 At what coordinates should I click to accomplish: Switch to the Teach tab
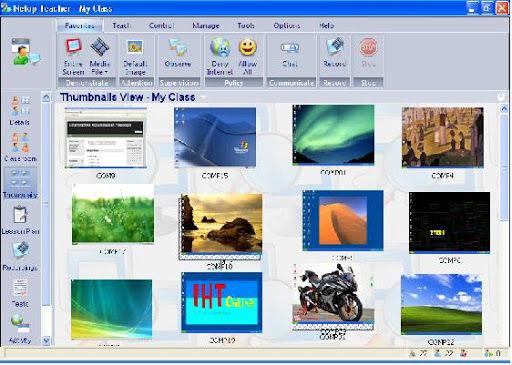(121, 25)
